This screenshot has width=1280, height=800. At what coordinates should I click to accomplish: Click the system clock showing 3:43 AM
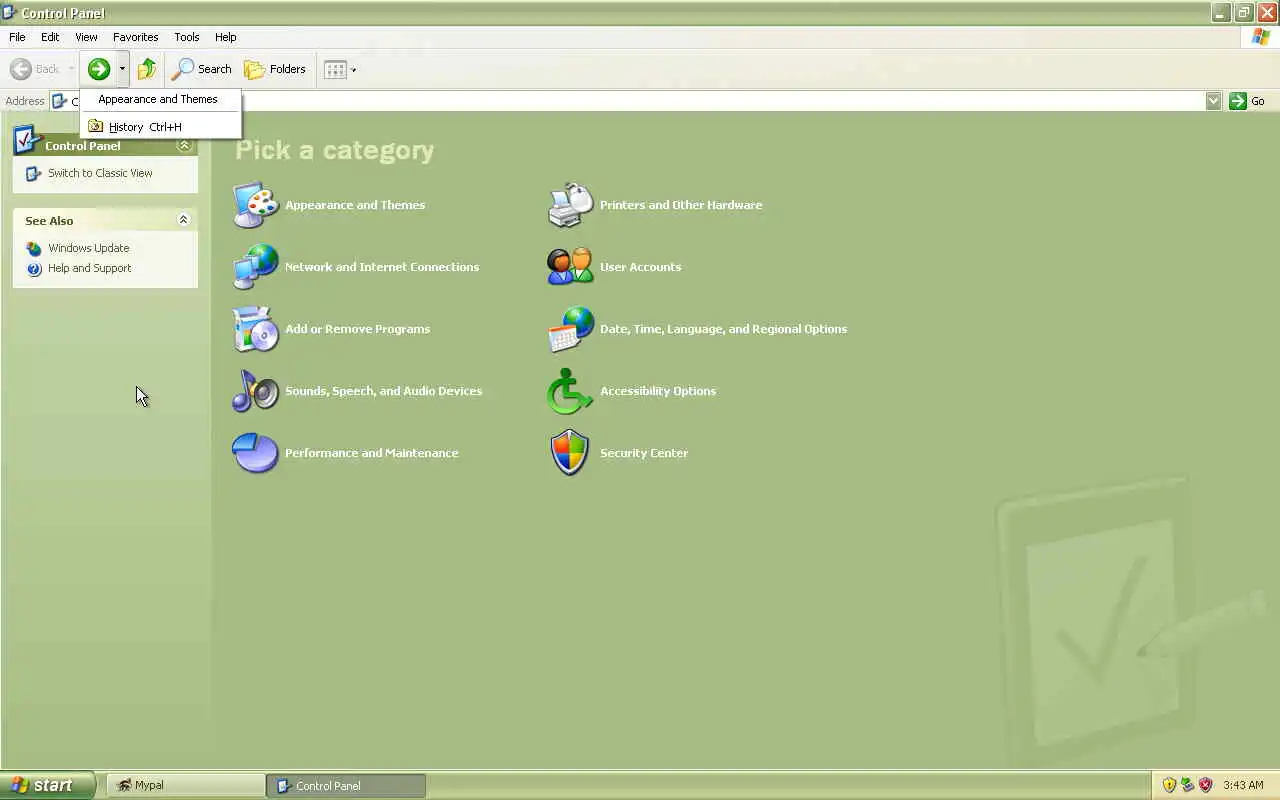[x=1243, y=785]
